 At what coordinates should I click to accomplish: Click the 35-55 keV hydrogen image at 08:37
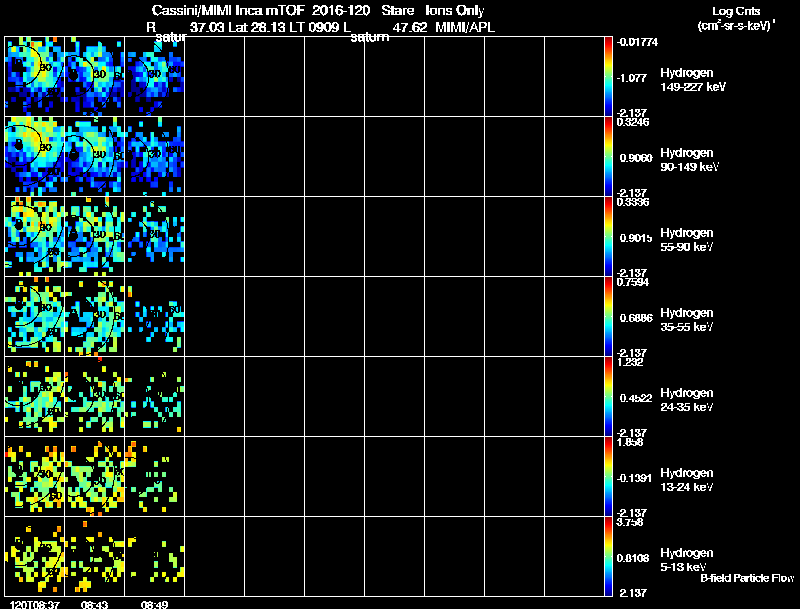(35, 316)
